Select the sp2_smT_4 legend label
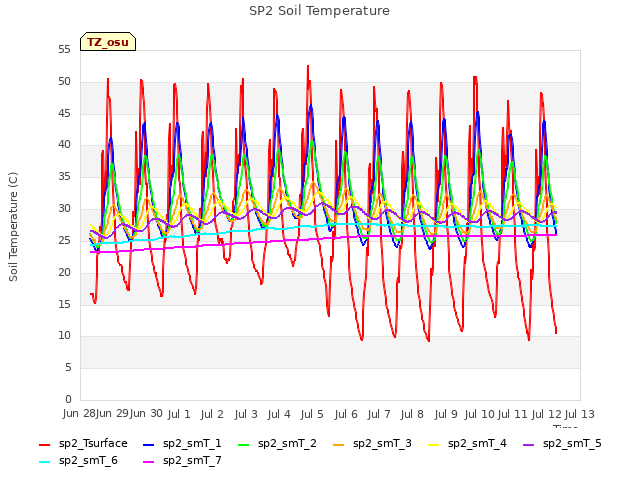The image size is (640, 480). tap(477, 444)
